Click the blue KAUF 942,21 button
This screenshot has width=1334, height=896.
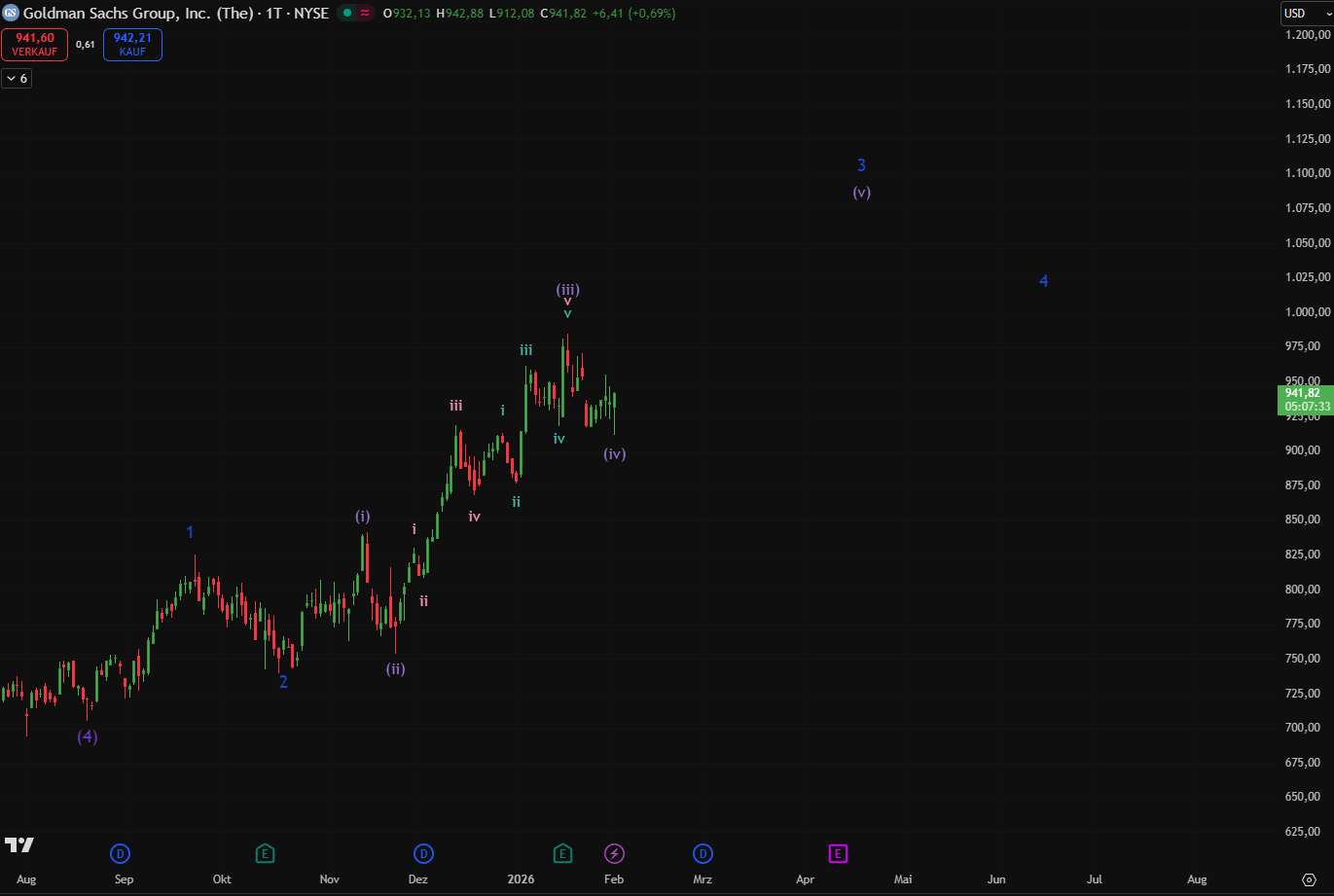[x=132, y=45]
